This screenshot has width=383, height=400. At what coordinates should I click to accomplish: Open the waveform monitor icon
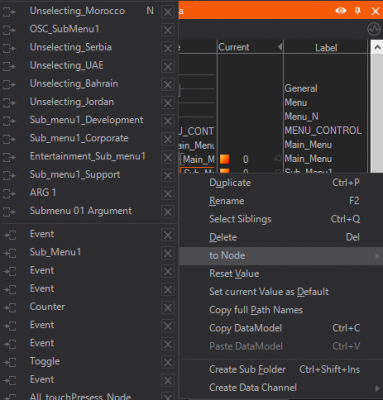[374, 29]
